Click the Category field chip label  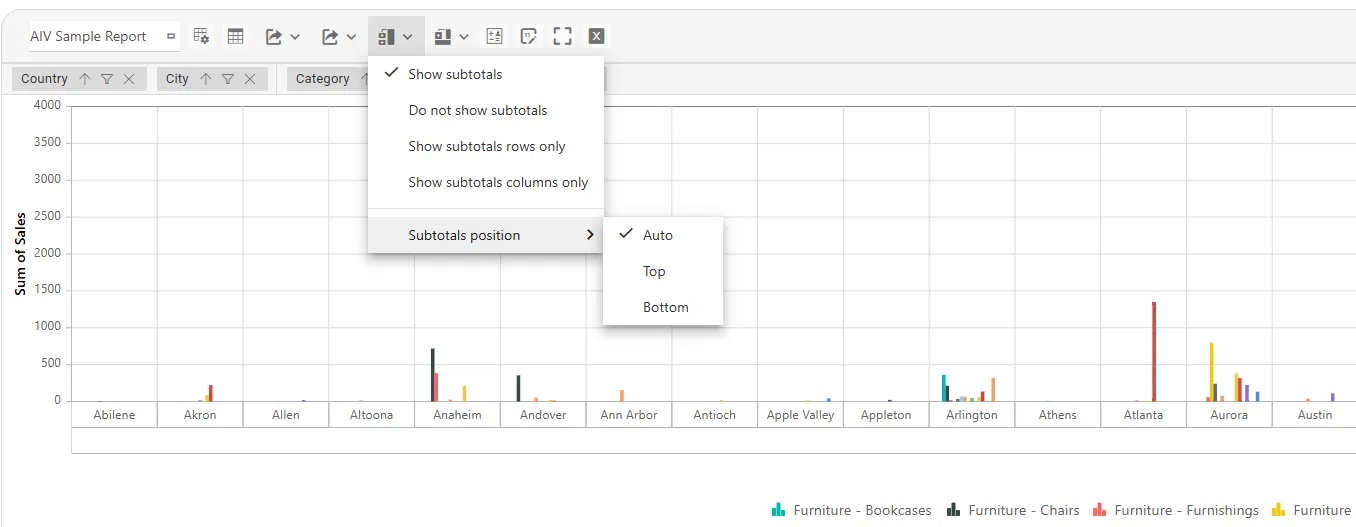323,79
